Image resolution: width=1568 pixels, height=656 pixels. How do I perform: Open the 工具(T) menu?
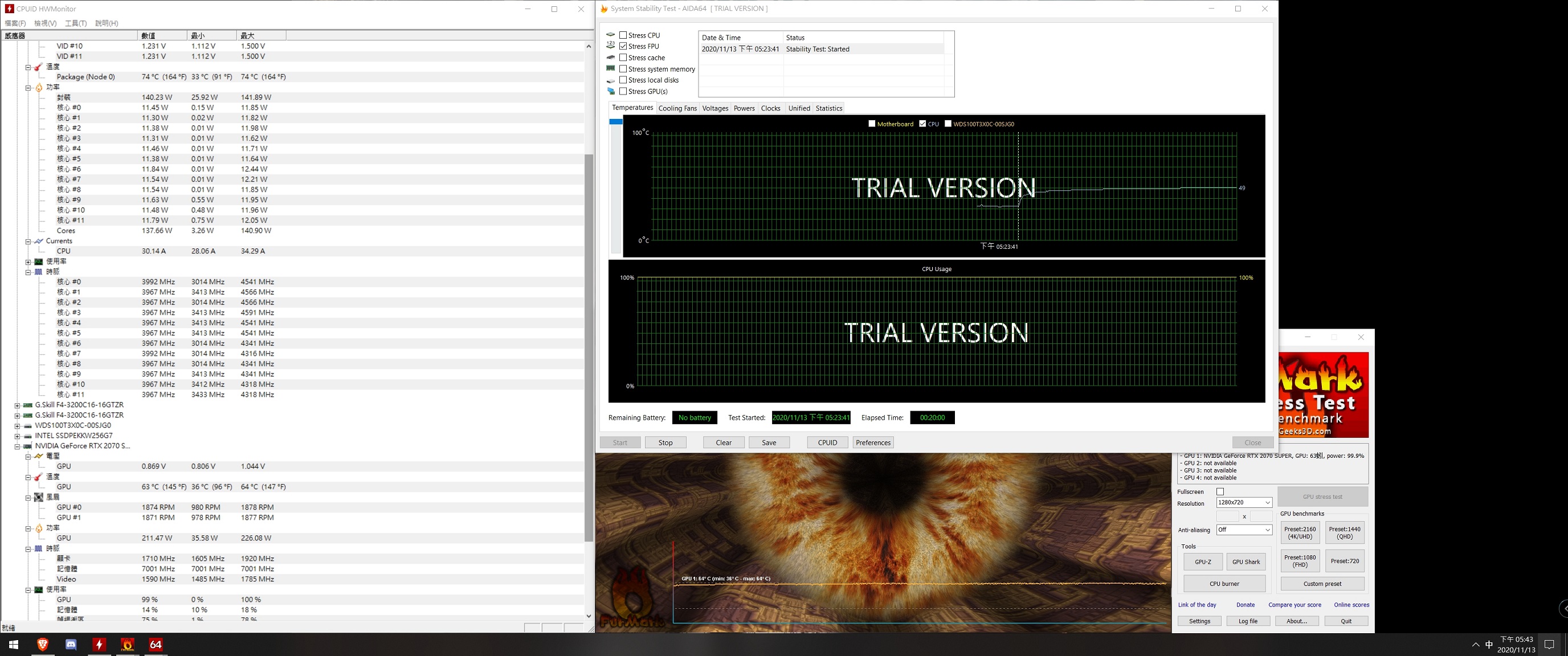click(75, 23)
